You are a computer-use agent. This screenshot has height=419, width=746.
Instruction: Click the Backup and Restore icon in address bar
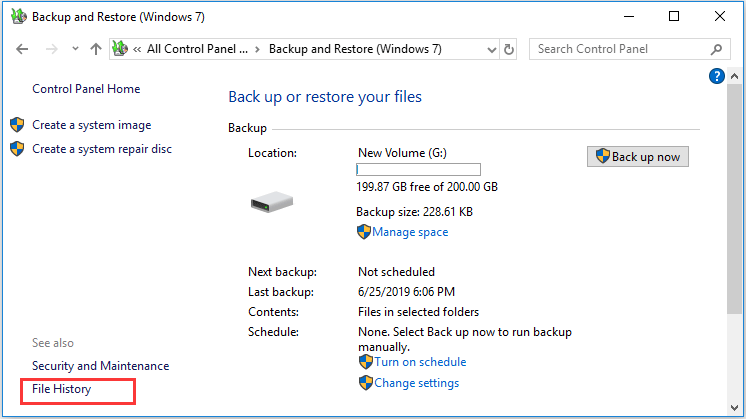tap(120, 49)
